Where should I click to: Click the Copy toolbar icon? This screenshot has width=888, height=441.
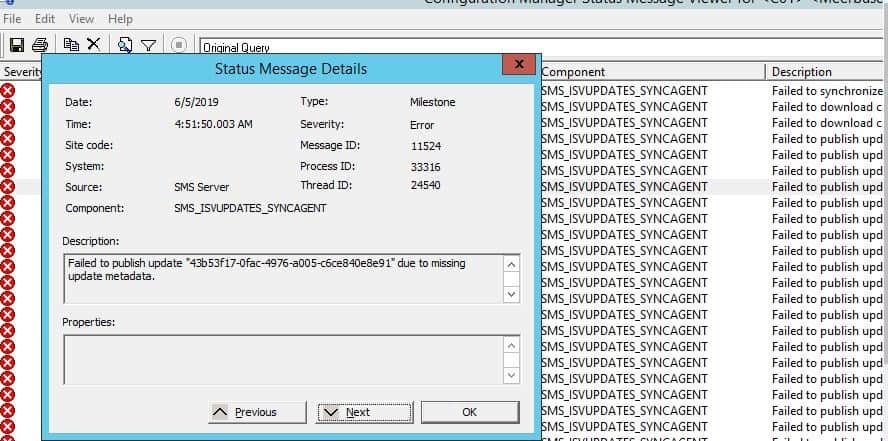tap(71, 44)
